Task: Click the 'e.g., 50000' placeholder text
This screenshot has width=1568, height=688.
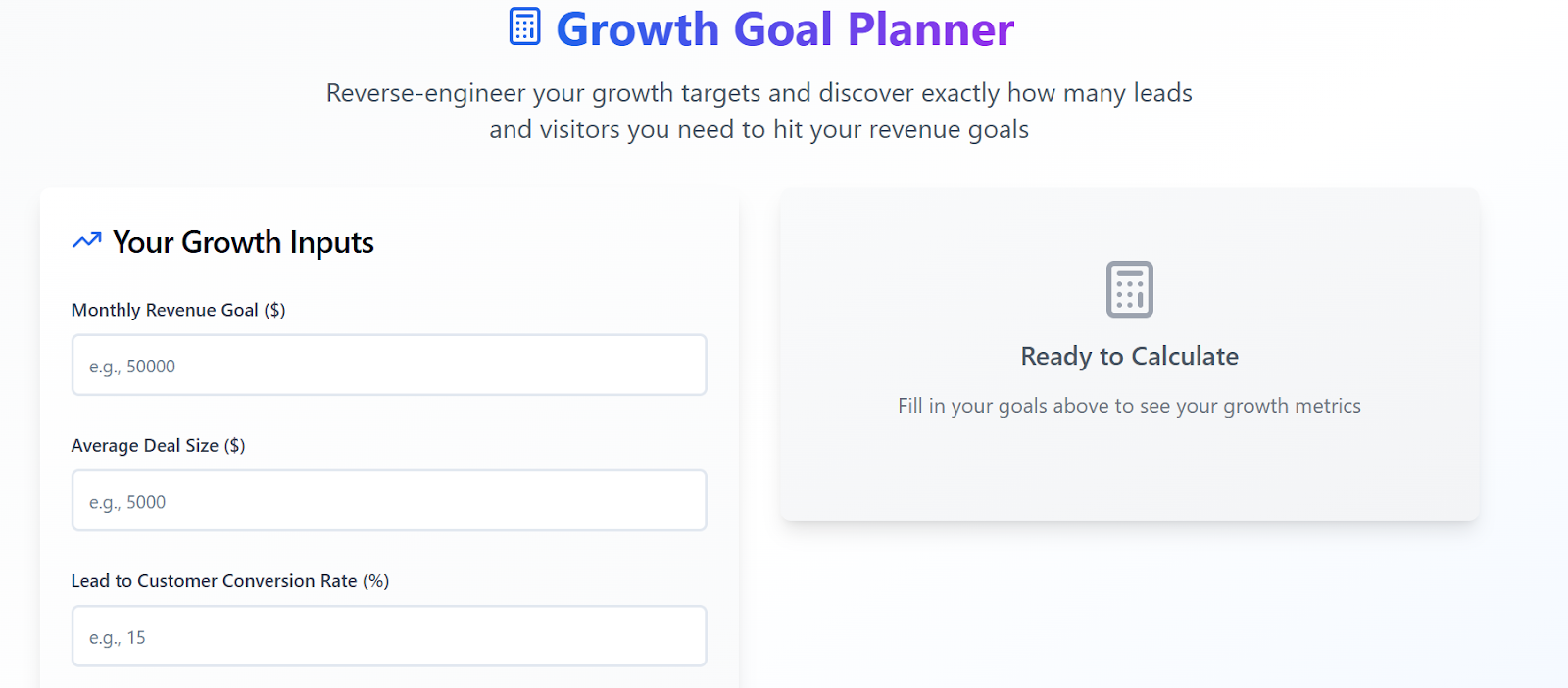Action: point(132,367)
